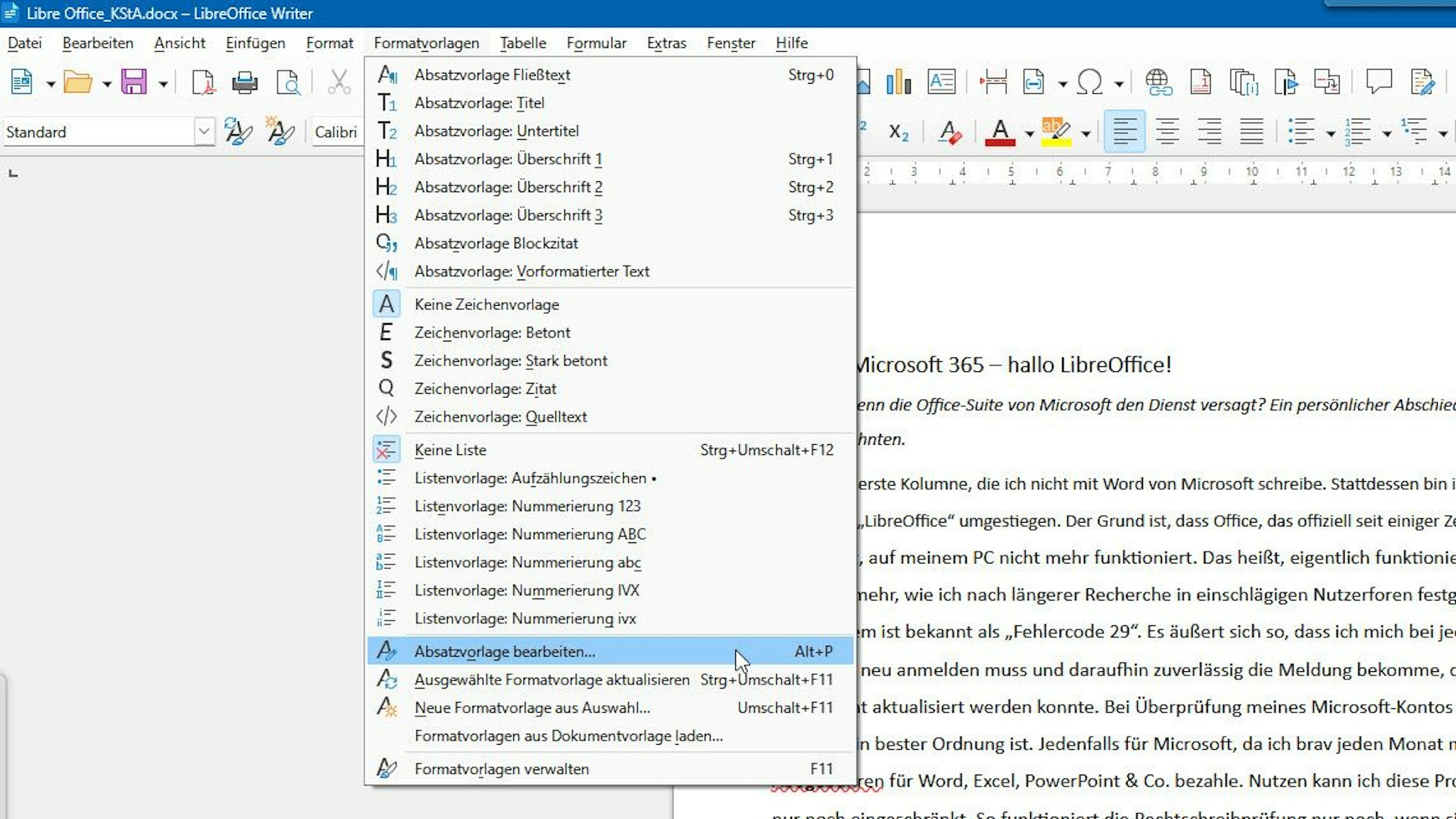The height and width of the screenshot is (819, 1456).
Task: Insert a chart into the document
Action: (899, 82)
